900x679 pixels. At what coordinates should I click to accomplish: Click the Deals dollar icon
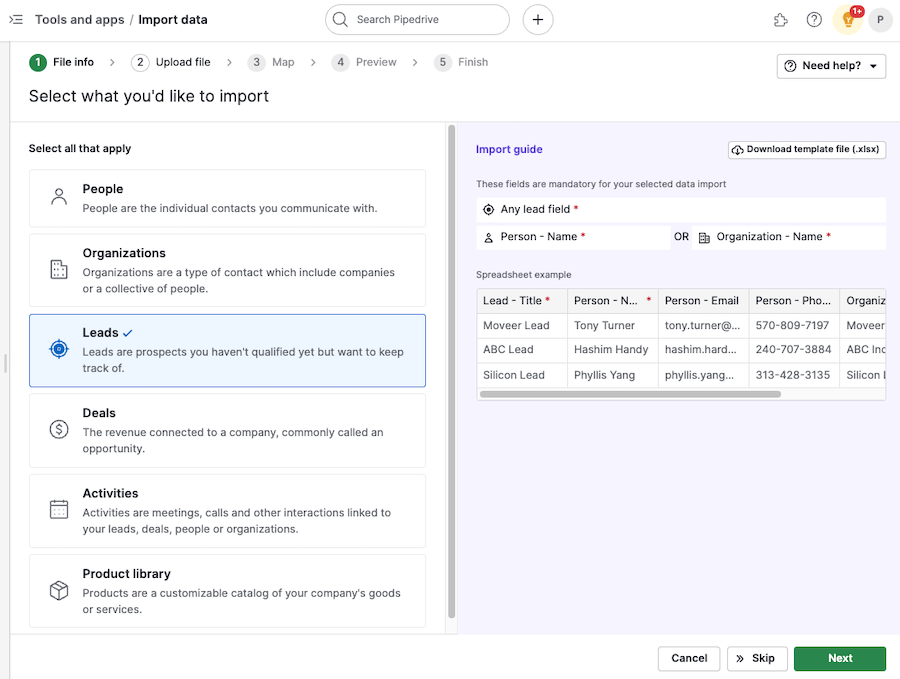[59, 429]
